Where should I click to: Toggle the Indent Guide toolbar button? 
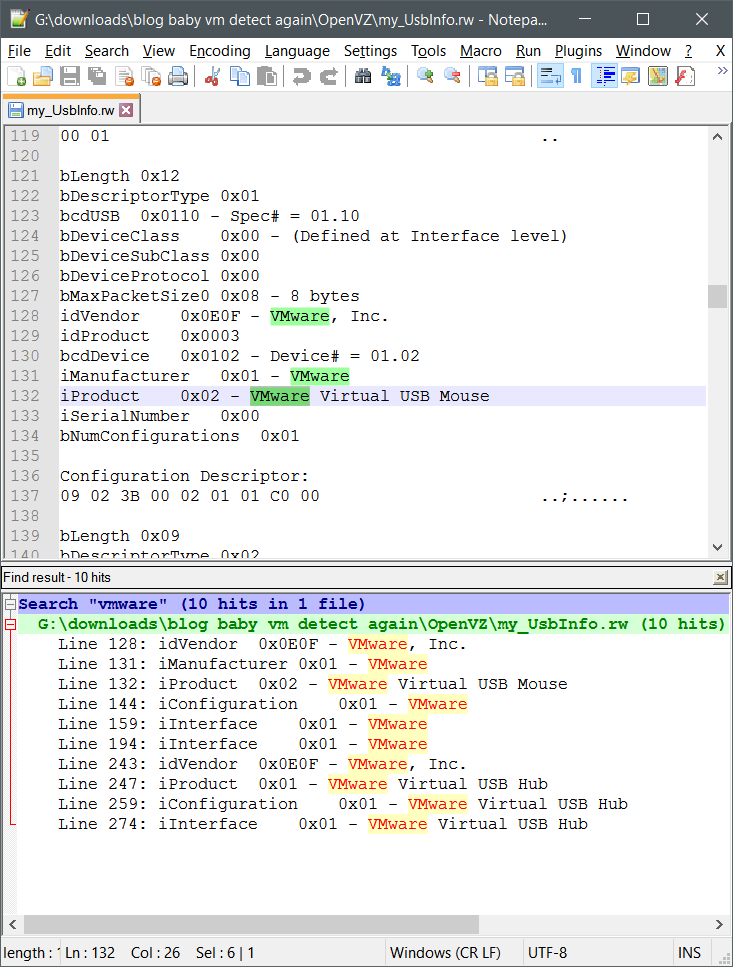coord(604,76)
